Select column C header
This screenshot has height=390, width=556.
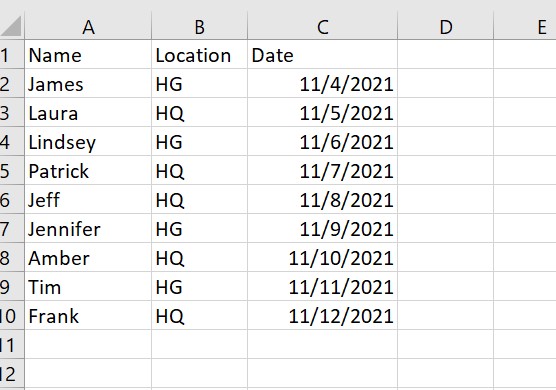(x=322, y=26)
